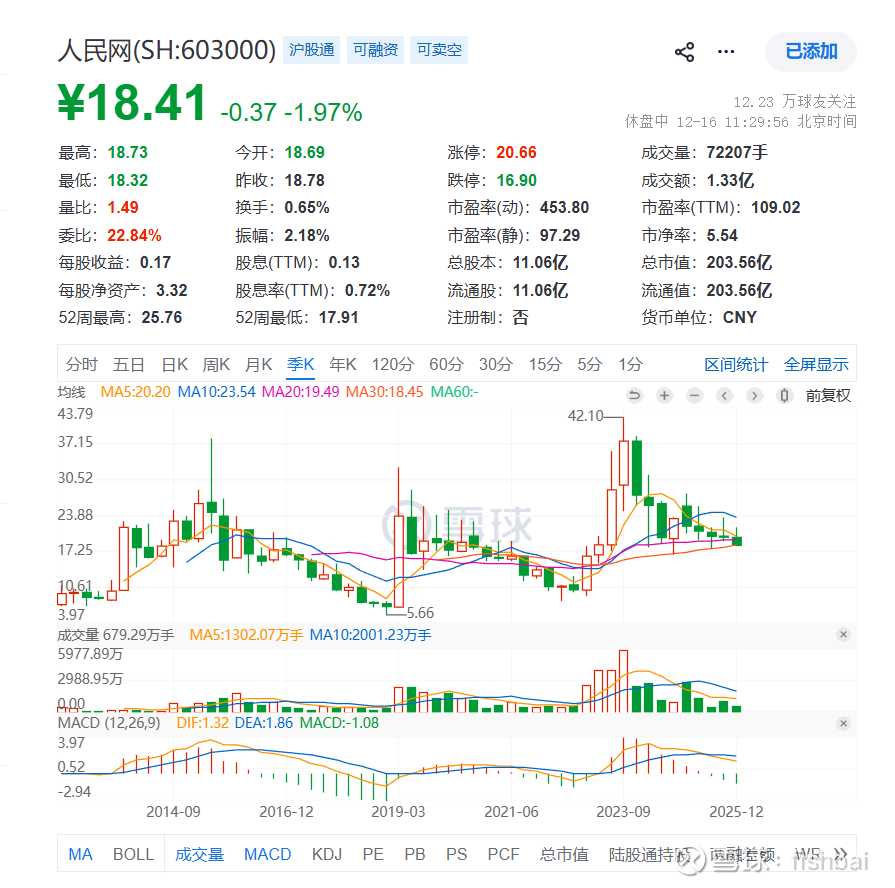Image resolution: width=895 pixels, height=888 pixels.
Task: Toggle the PCF indicator
Action: click(503, 854)
